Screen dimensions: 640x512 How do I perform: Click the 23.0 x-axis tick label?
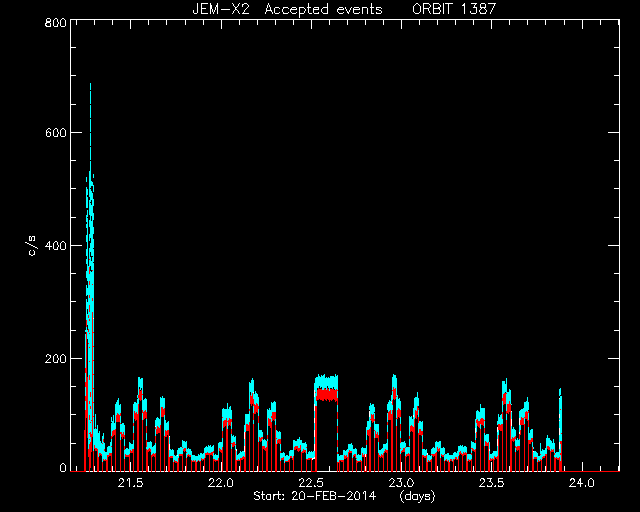(x=401, y=483)
